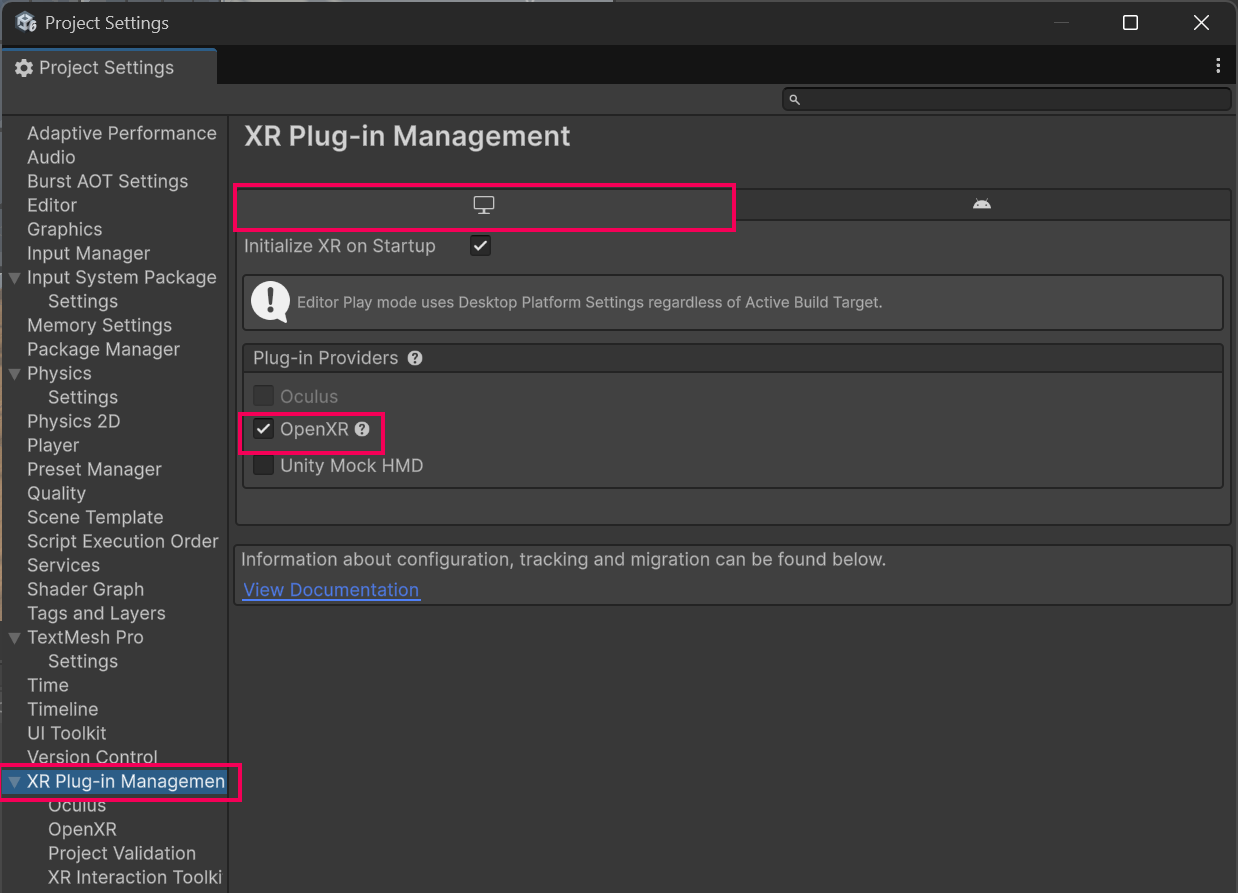
Task: Click the gear icon on Project Settings tab
Action: pos(24,68)
